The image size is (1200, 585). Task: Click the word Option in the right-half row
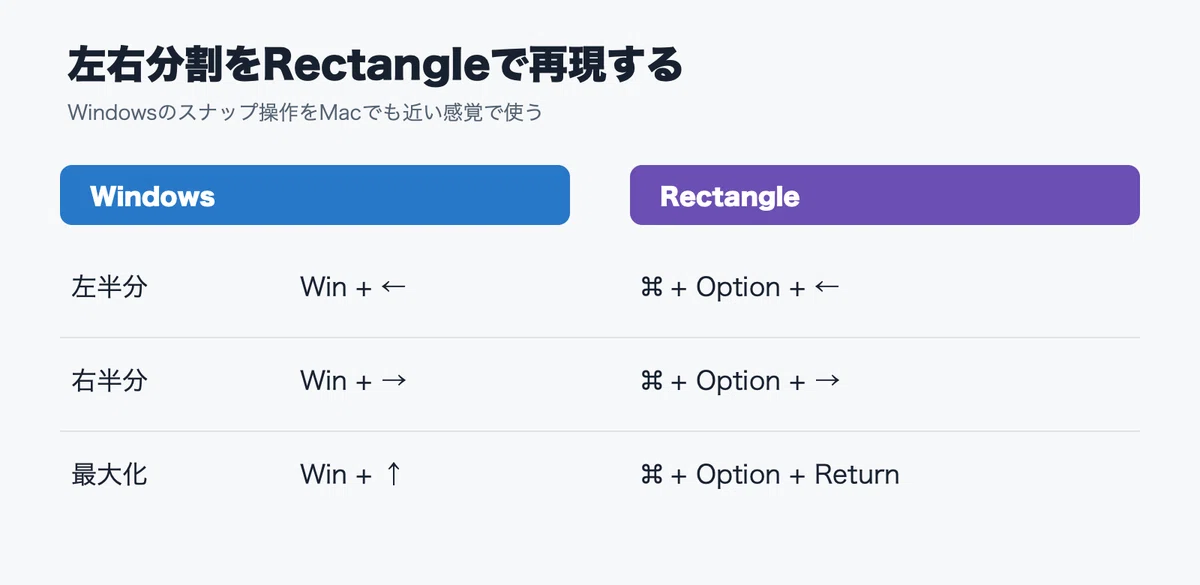[738, 383]
